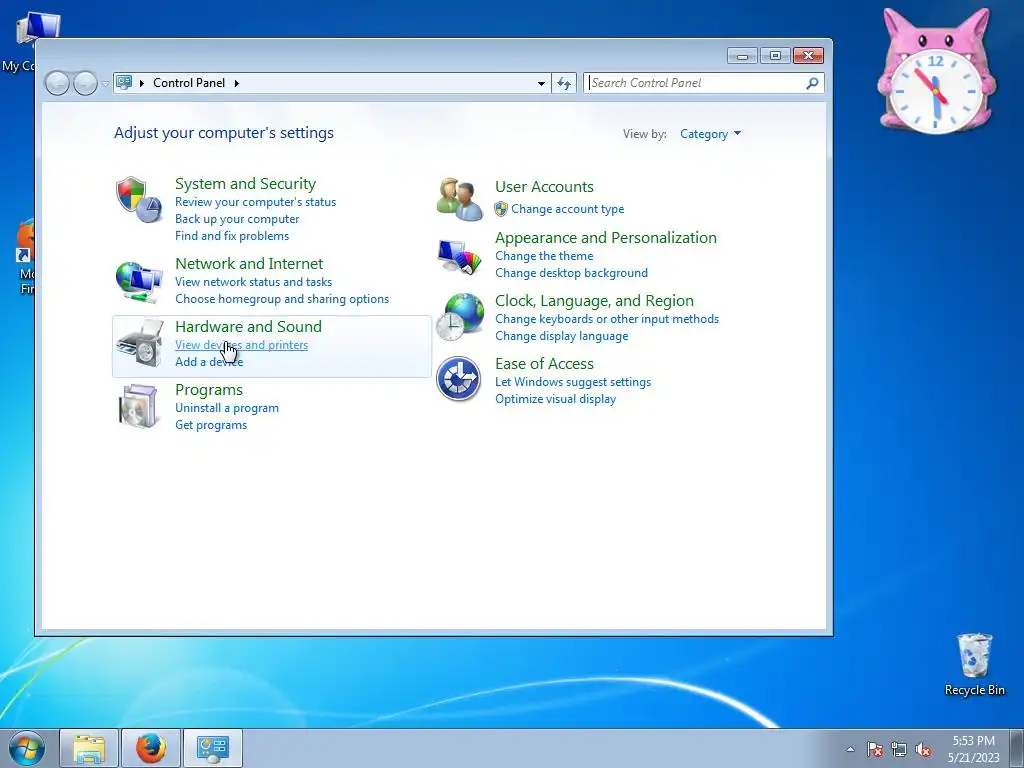Click the taskbar clock showing 5:53 PM
The width and height of the screenshot is (1024, 768).
tap(973, 749)
